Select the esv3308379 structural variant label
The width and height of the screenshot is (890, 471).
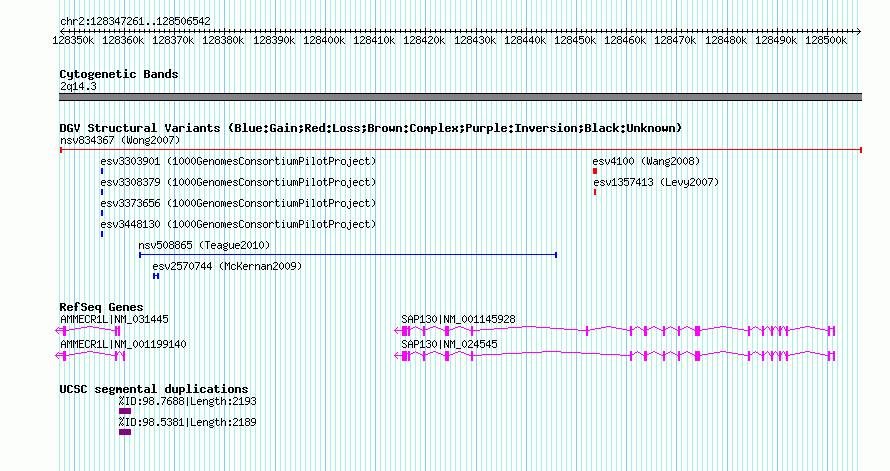point(238,182)
